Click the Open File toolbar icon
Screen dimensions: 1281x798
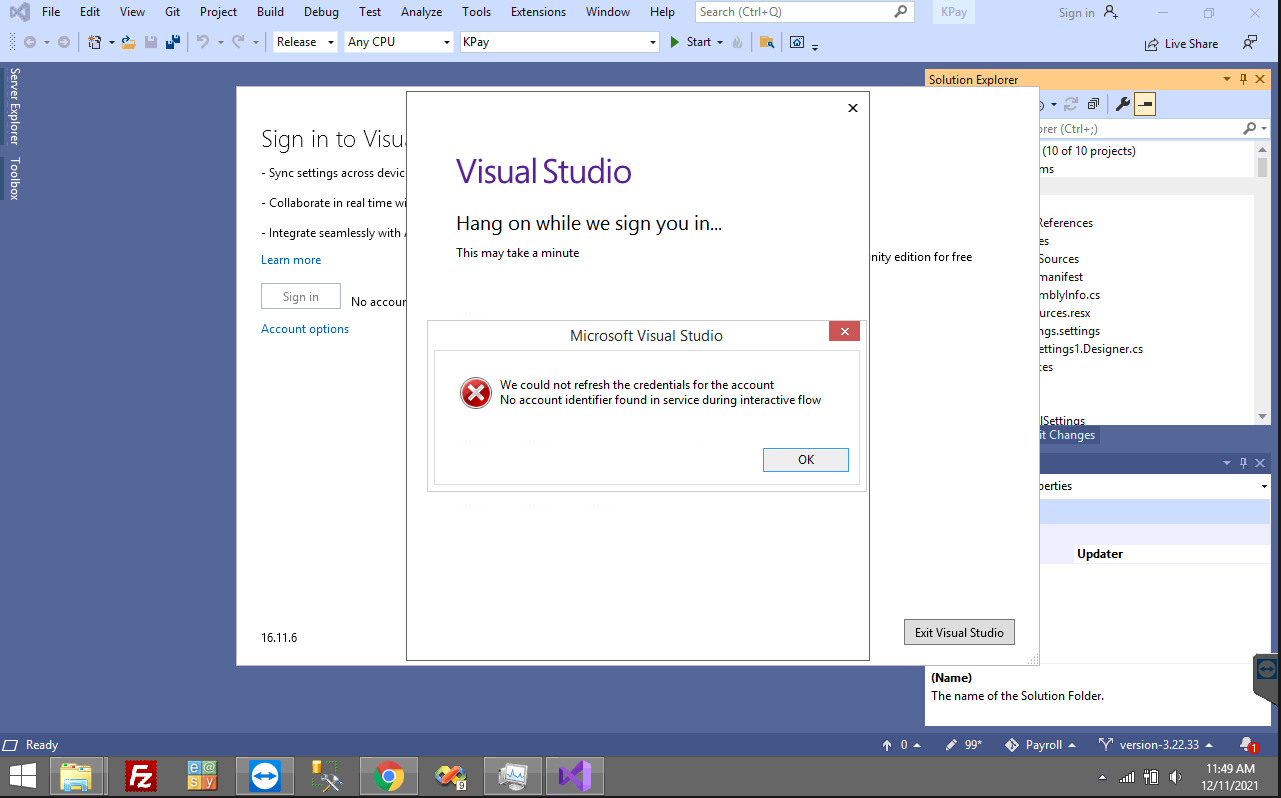pos(129,42)
